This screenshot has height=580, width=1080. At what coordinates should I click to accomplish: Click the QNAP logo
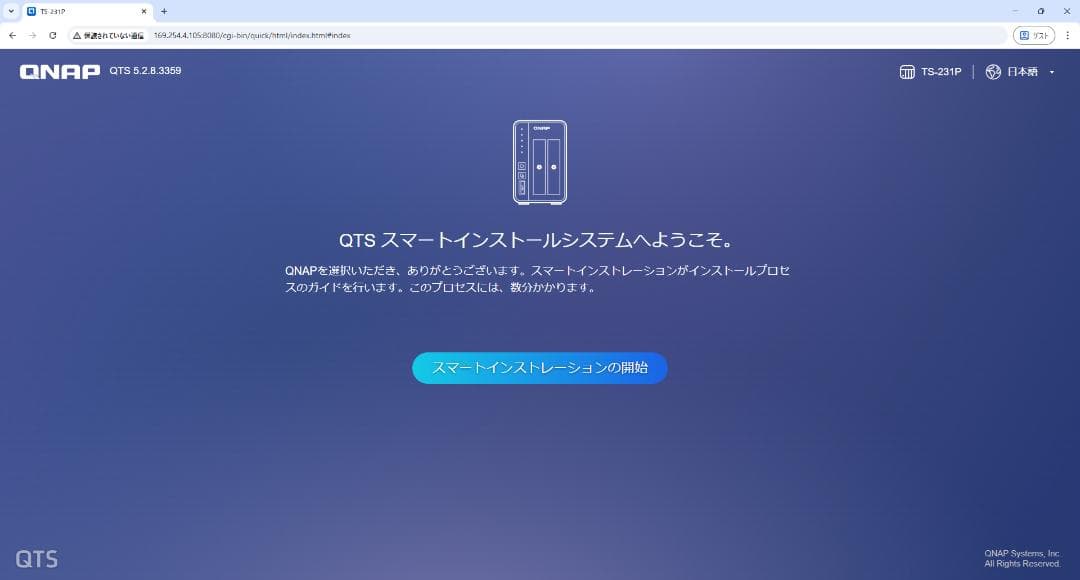click(59, 72)
